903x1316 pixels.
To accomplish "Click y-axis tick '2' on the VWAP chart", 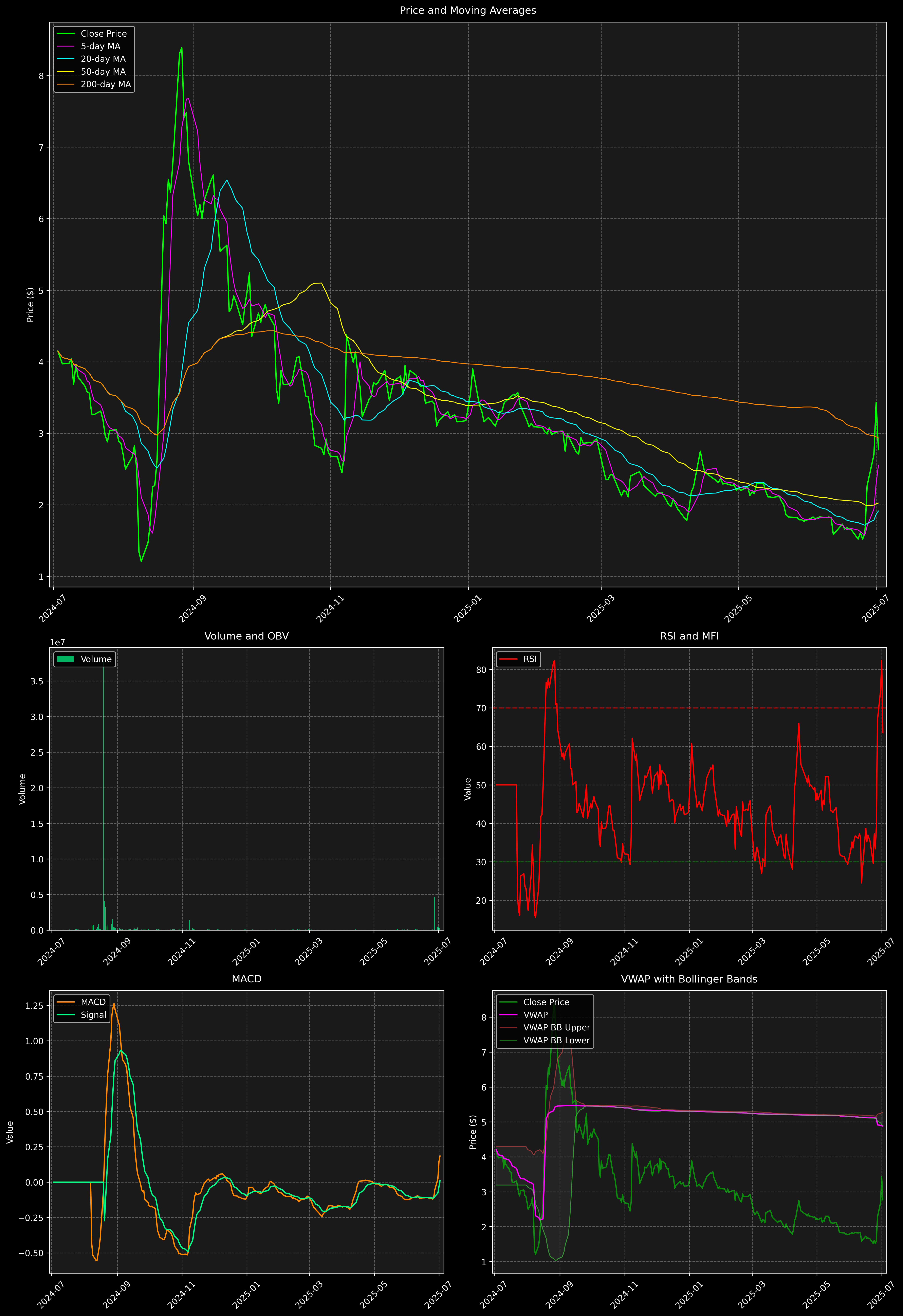I will tap(484, 1227).
